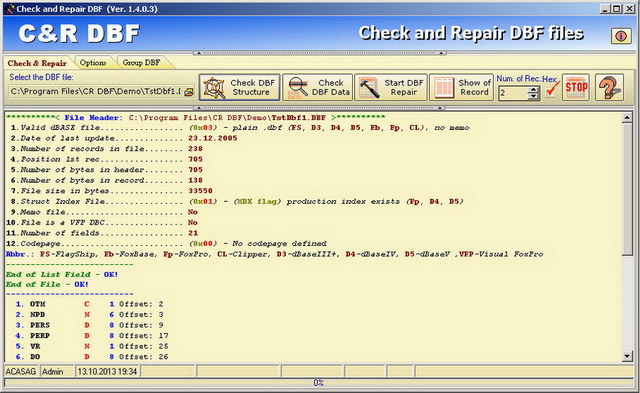The image size is (640, 393).
Task: Click the 'Memo file' line
Action: point(104,212)
